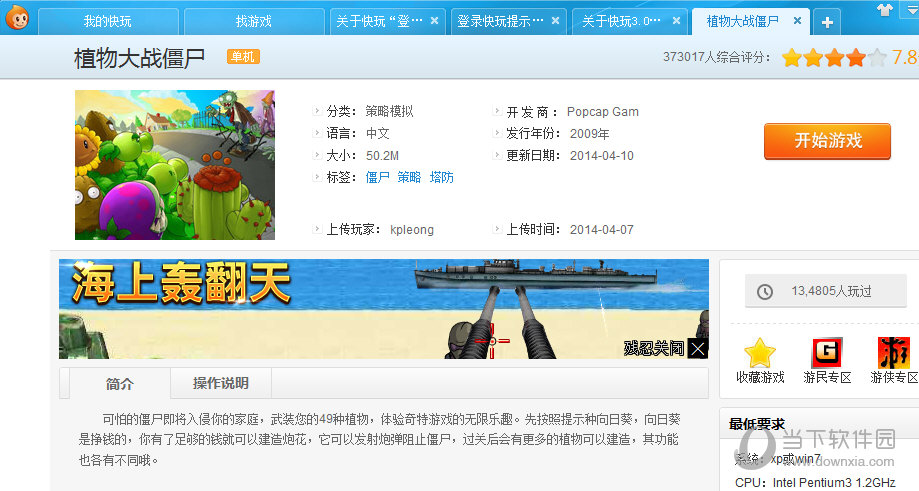Click the language value 中文
Image resolution: width=919 pixels, height=491 pixels.
(x=377, y=134)
